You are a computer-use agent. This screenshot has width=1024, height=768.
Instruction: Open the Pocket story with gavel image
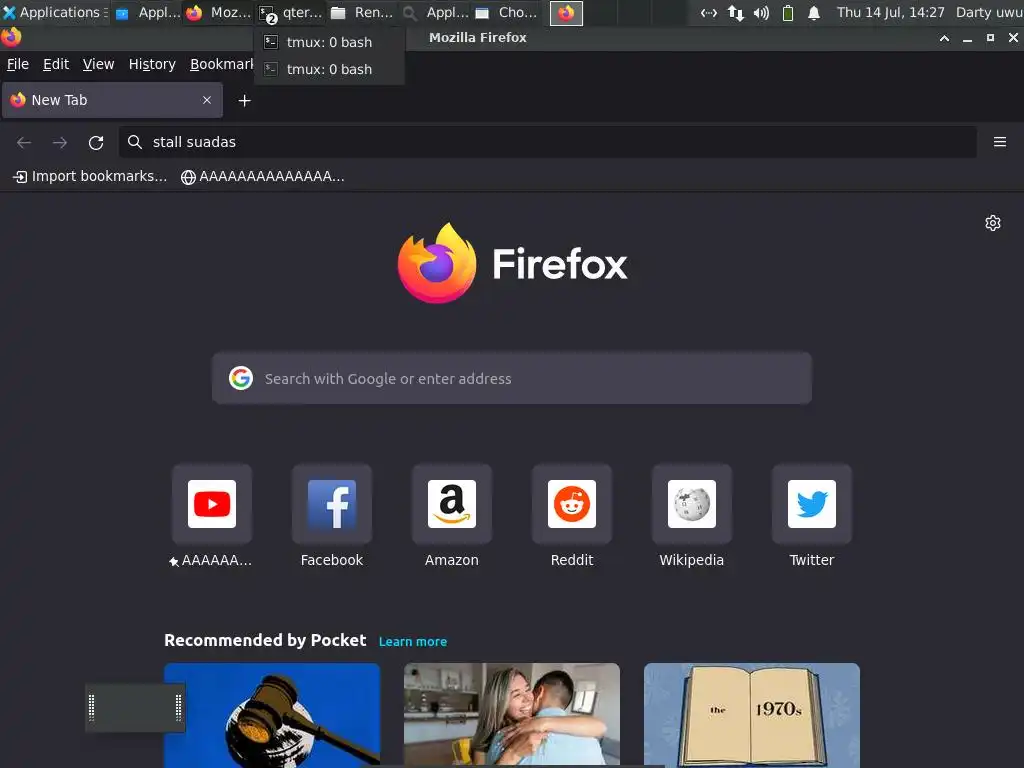point(272,715)
